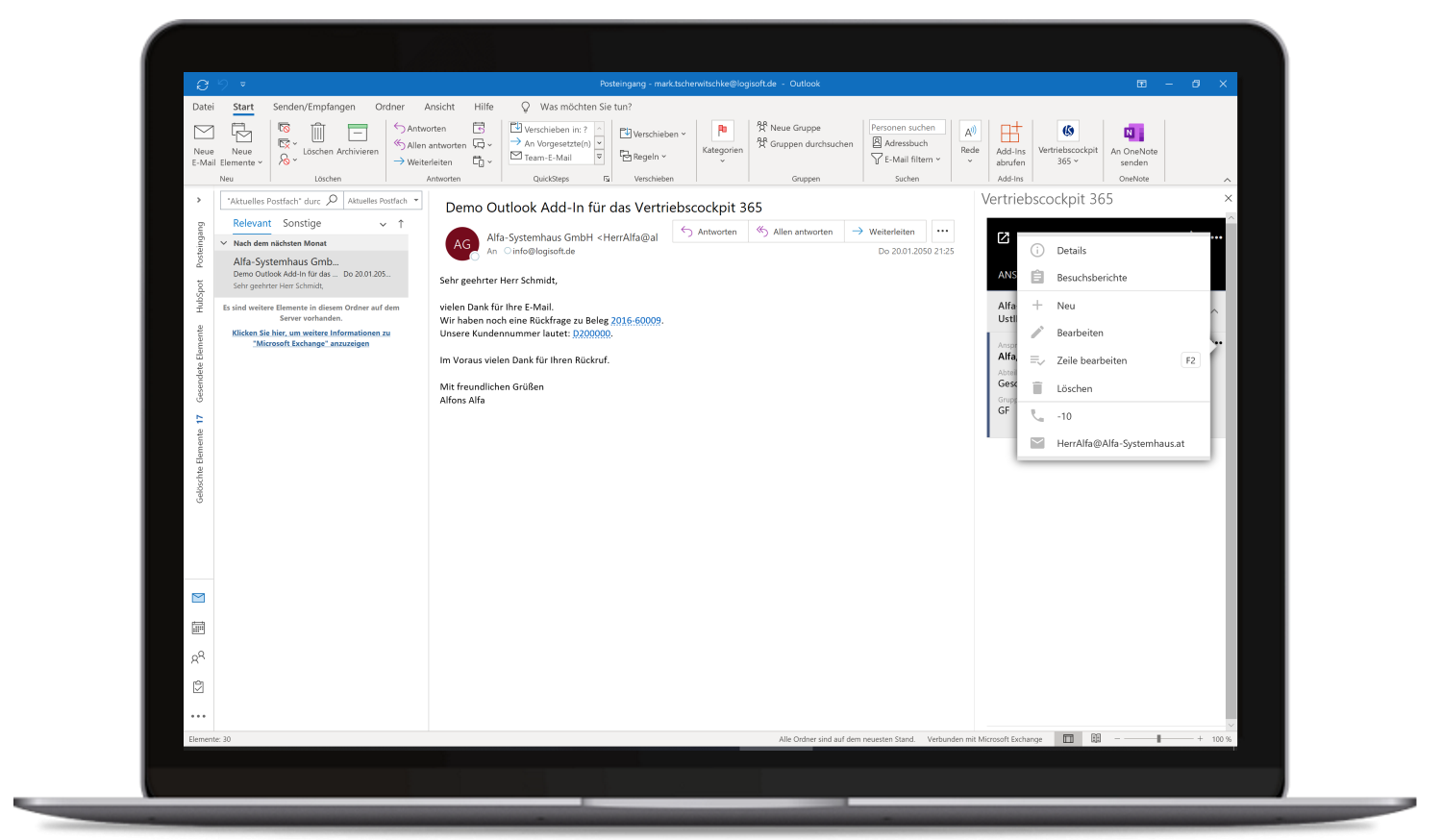Viewport: 1442px width, 840px height.
Task: Create a new email with Neue E-Mail
Action: [x=204, y=144]
